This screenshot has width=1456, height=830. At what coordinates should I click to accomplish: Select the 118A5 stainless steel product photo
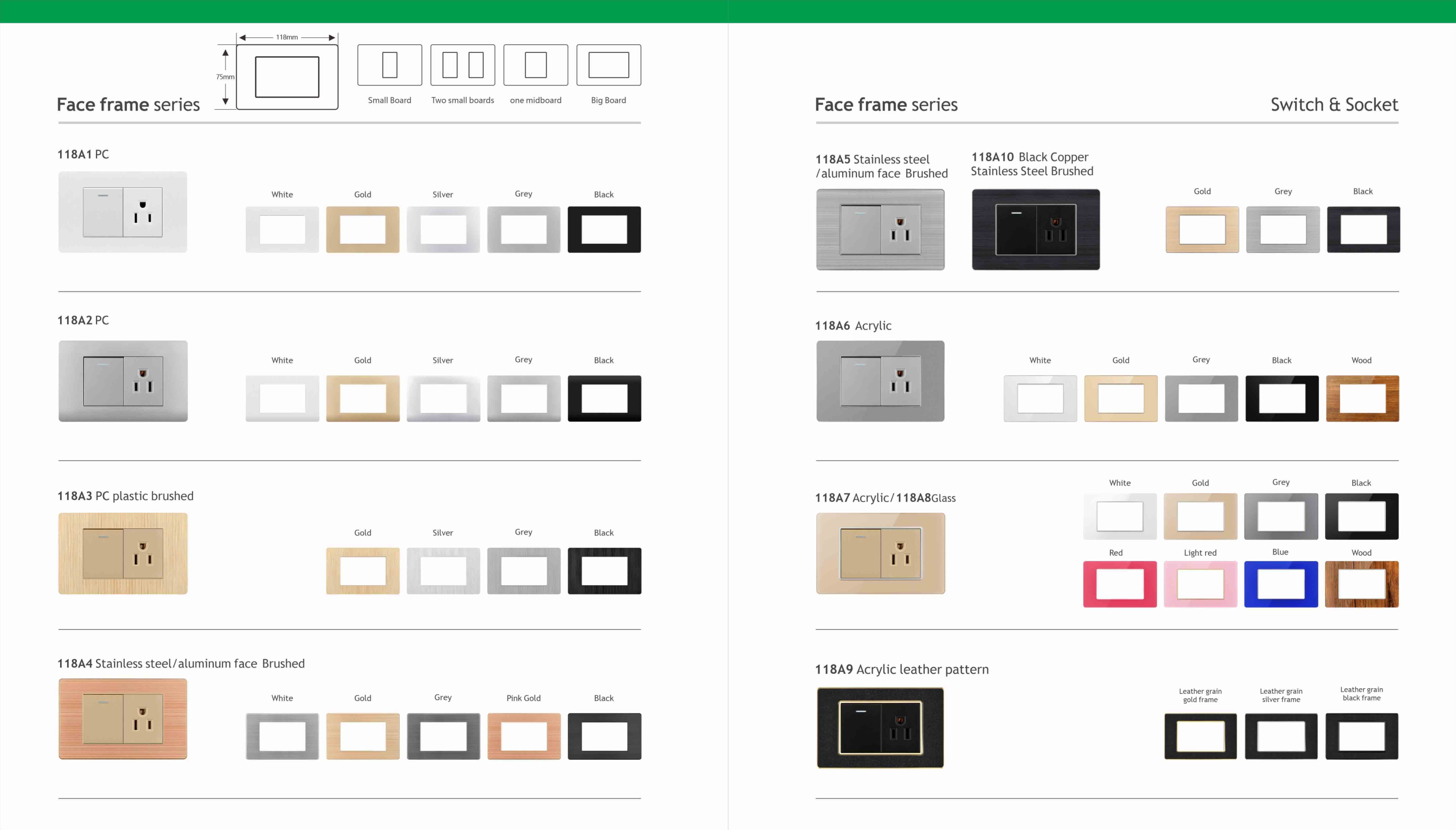coord(880,229)
